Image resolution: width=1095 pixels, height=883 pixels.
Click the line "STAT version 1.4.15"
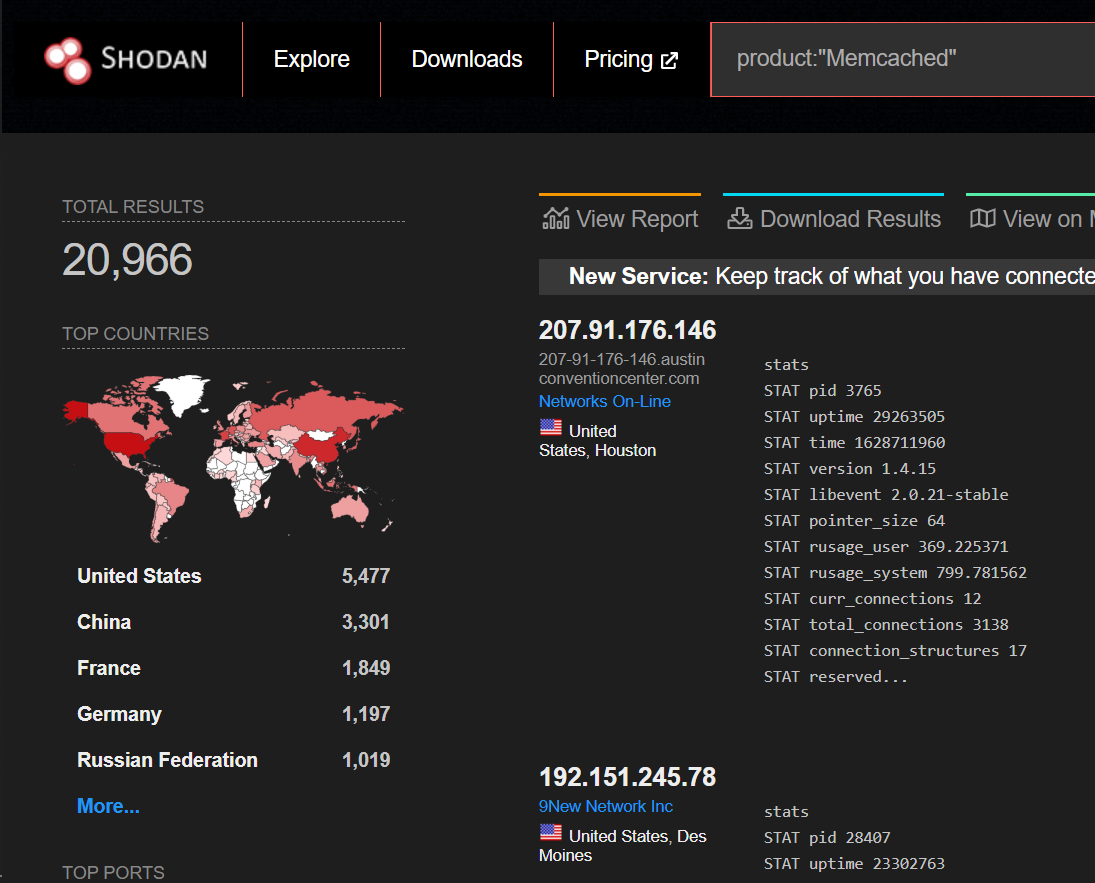pyautogui.click(x=850, y=469)
